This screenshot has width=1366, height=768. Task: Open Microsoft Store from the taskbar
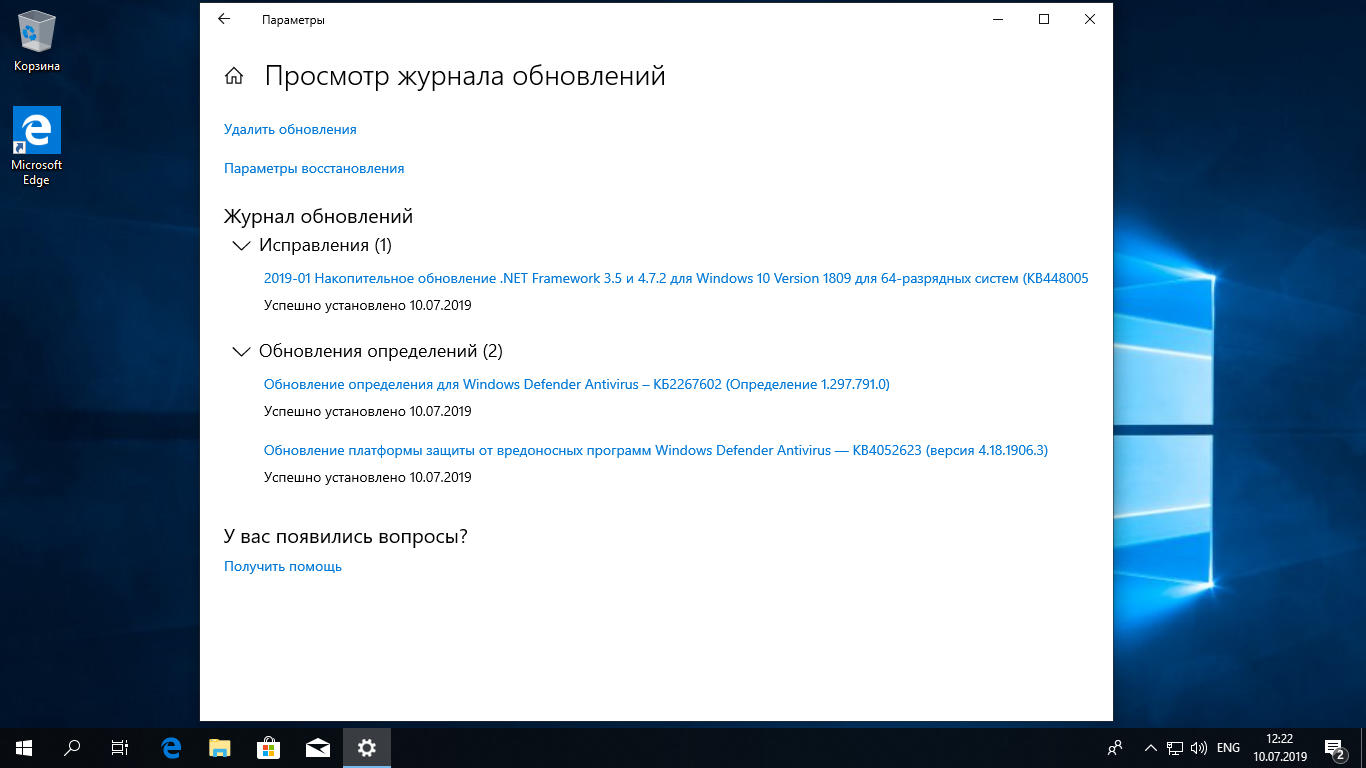268,747
